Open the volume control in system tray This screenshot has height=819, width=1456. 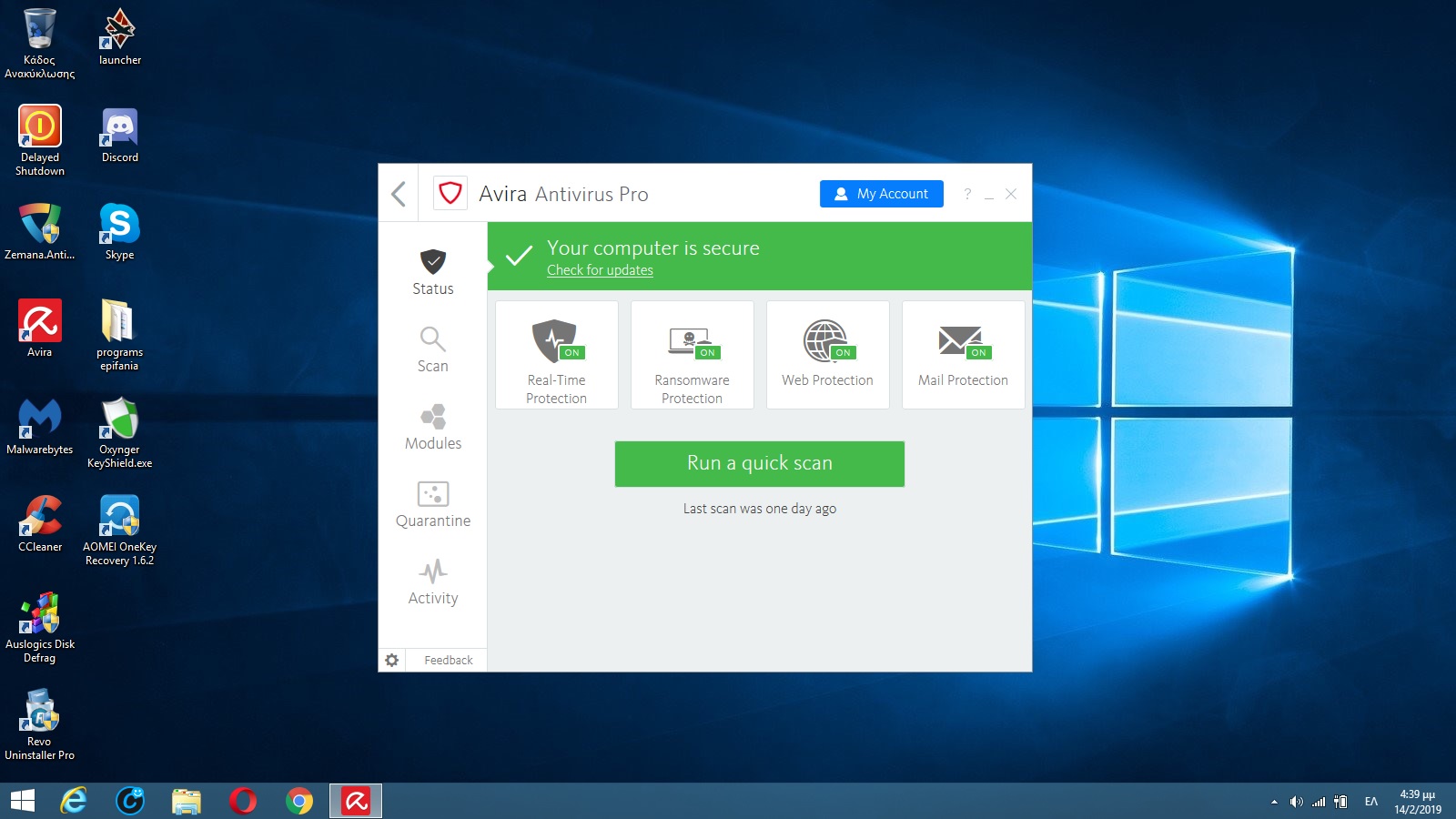point(1296,802)
